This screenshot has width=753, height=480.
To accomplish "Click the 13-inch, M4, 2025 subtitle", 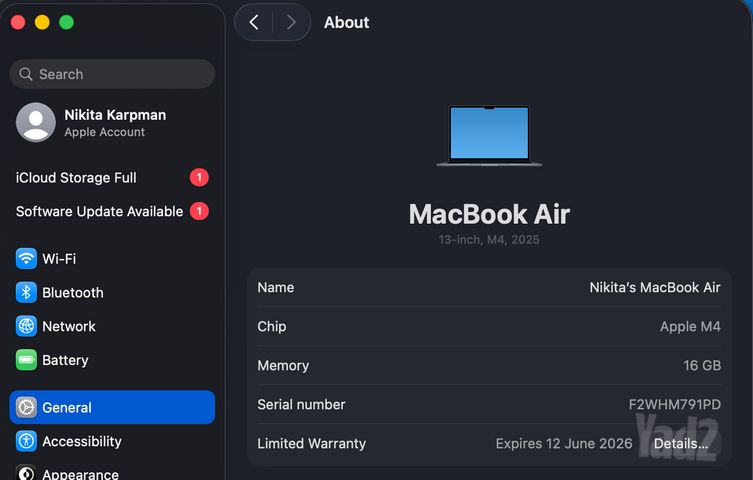I will coord(489,240).
